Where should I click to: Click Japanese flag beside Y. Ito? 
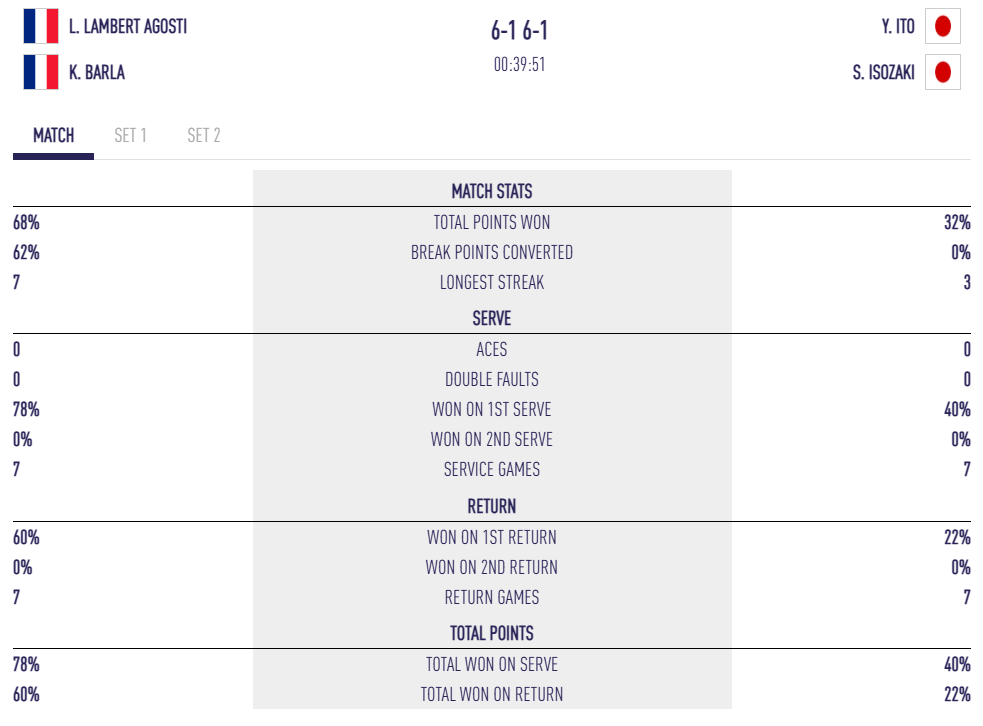tap(942, 27)
